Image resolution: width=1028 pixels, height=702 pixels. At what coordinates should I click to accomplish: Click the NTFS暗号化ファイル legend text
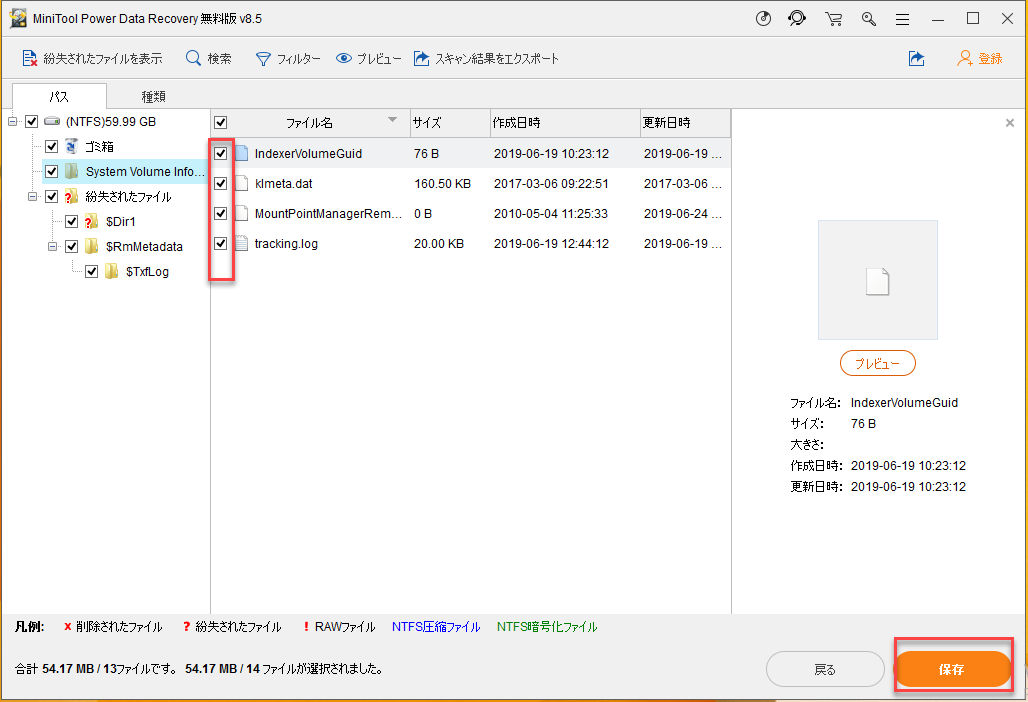(547, 627)
